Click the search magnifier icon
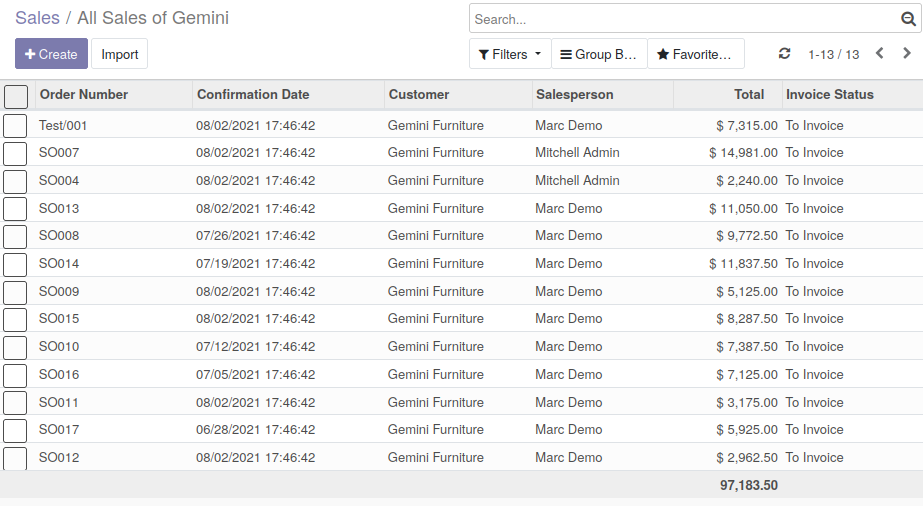This screenshot has width=923, height=506. pyautogui.click(x=908, y=19)
